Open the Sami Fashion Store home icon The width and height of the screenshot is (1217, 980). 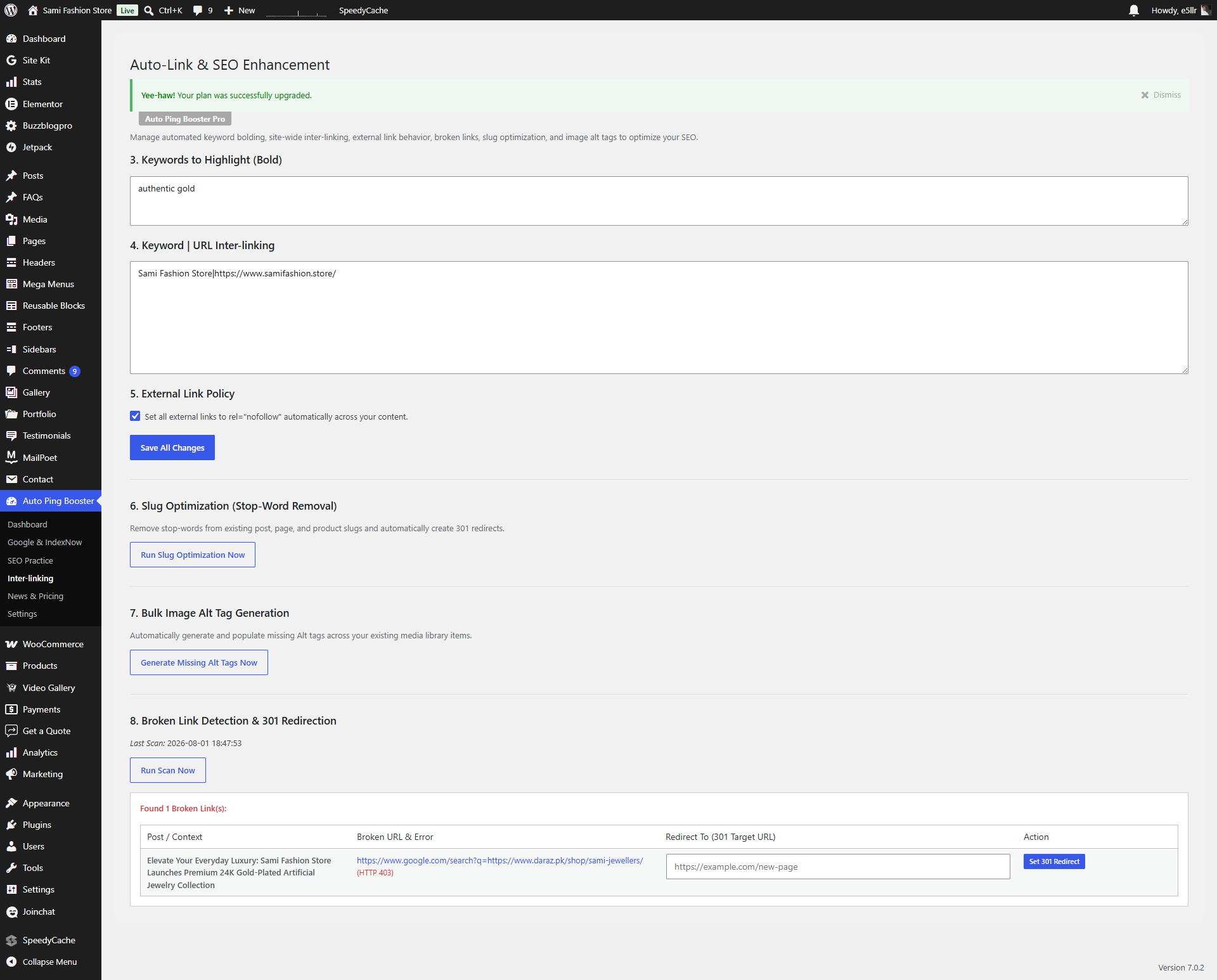click(x=33, y=10)
